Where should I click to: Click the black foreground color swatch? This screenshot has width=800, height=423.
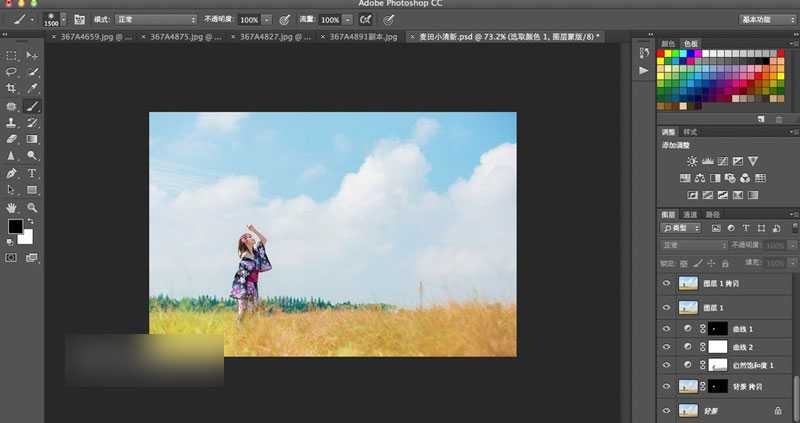15,227
